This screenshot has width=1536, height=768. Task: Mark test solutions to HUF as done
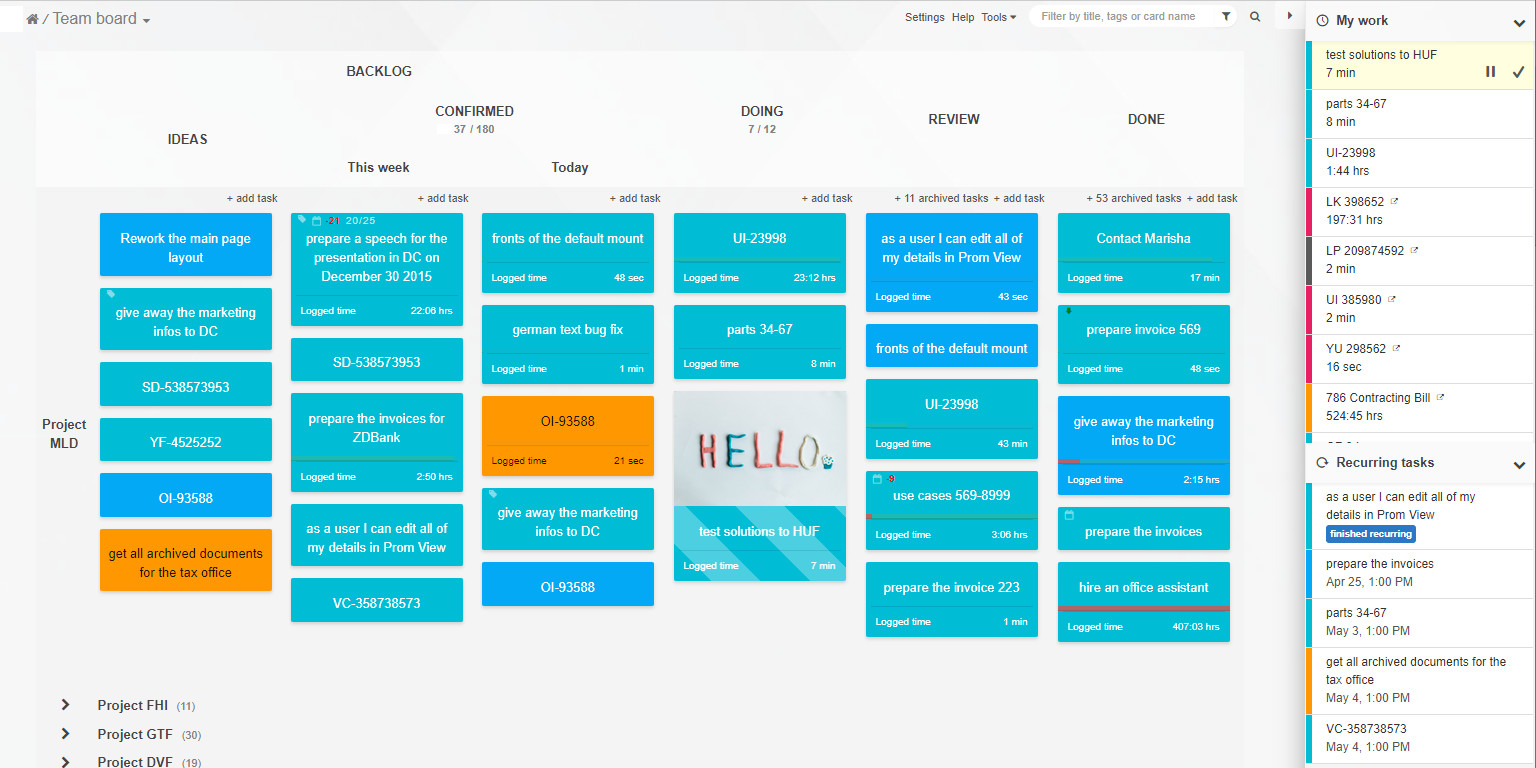(x=1517, y=71)
